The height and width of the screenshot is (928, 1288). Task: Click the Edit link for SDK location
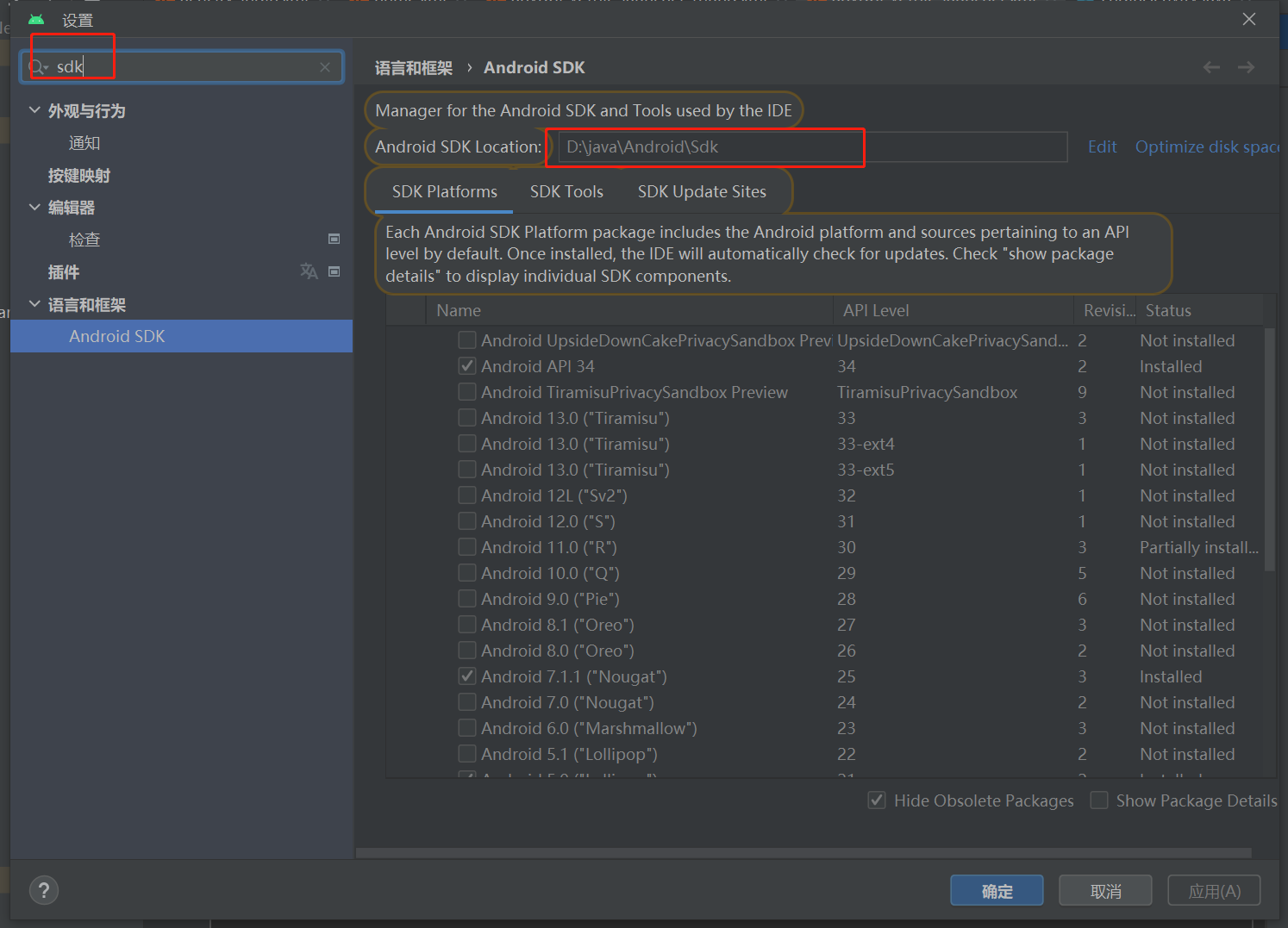point(1102,146)
